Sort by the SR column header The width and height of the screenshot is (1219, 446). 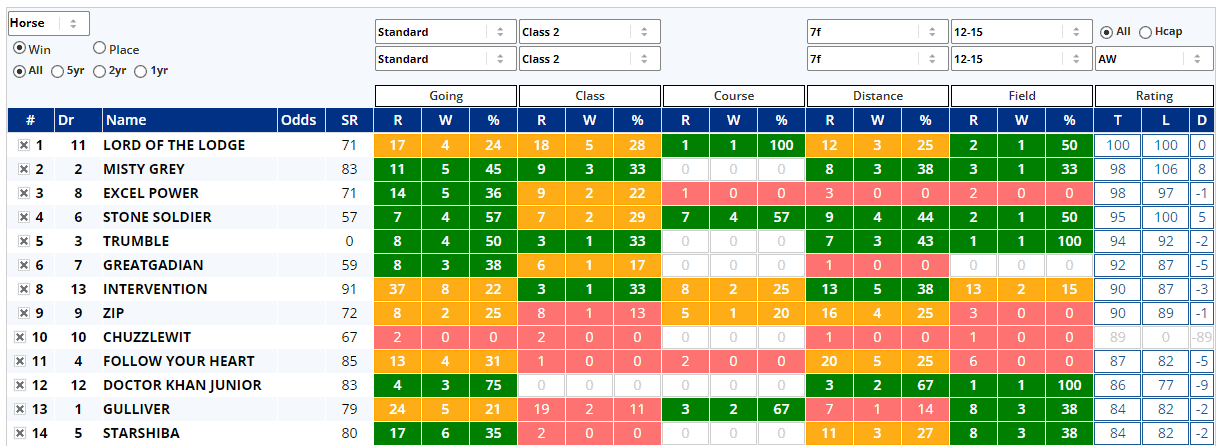(x=348, y=120)
